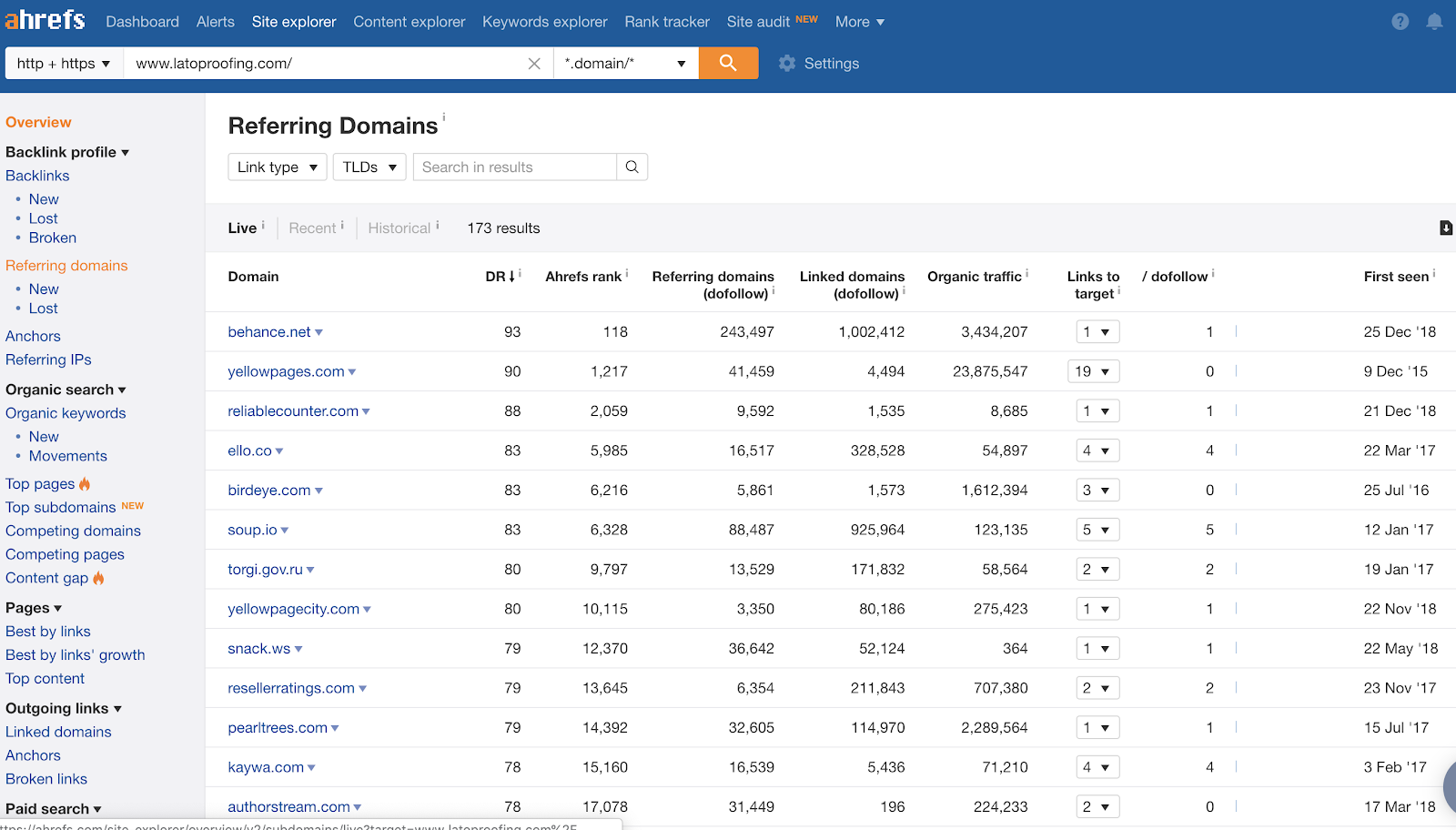Click the export download icon above the table
1456x830 pixels.
pos(1445,228)
